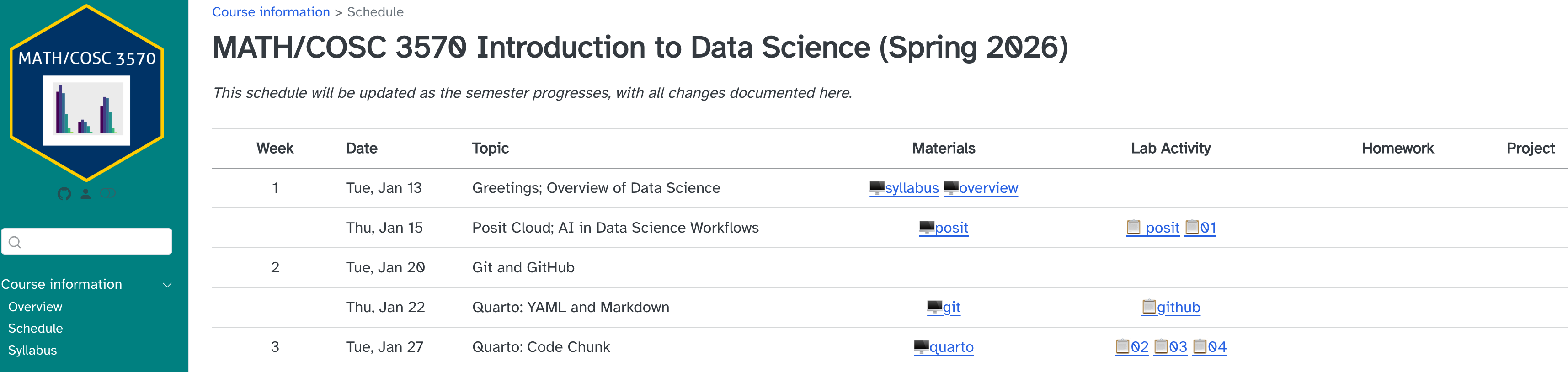
Task: Go to Syllabus in sidebar navigation
Action: point(32,350)
